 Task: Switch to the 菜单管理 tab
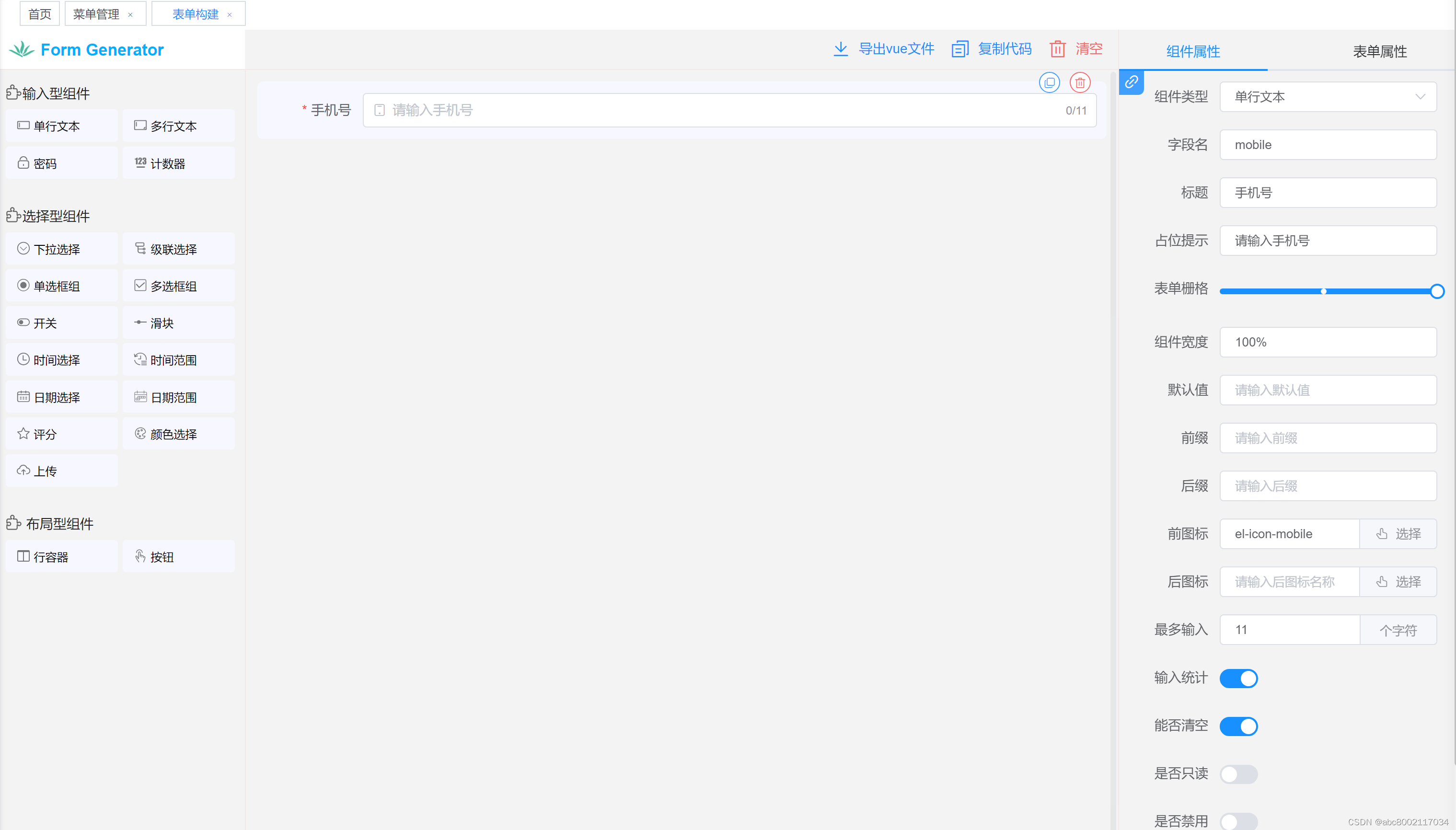(96, 14)
